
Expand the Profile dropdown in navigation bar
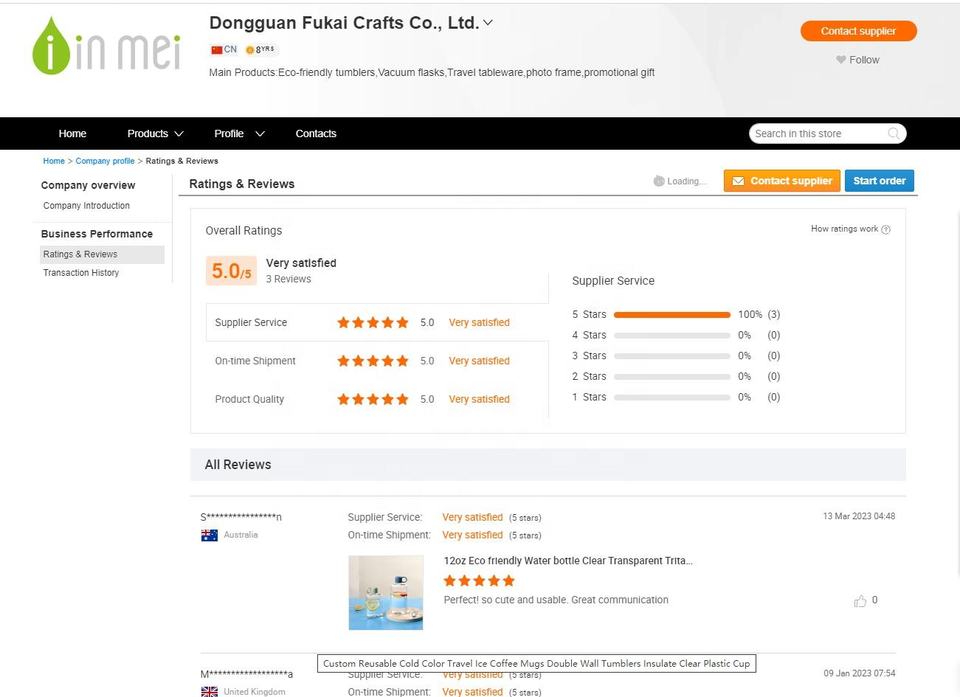click(x=239, y=134)
